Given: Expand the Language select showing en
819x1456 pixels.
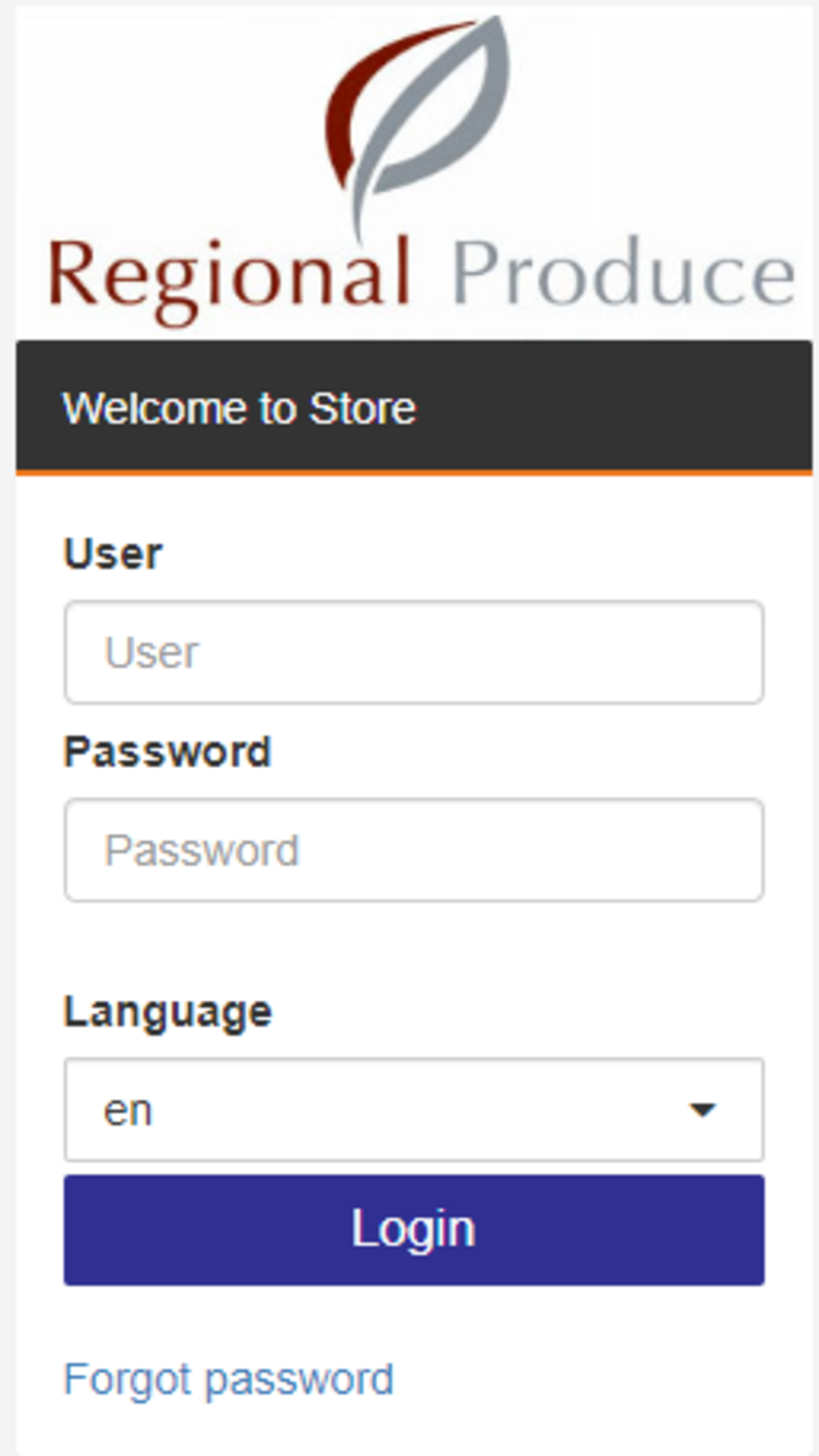Looking at the screenshot, I should click(x=414, y=1110).
